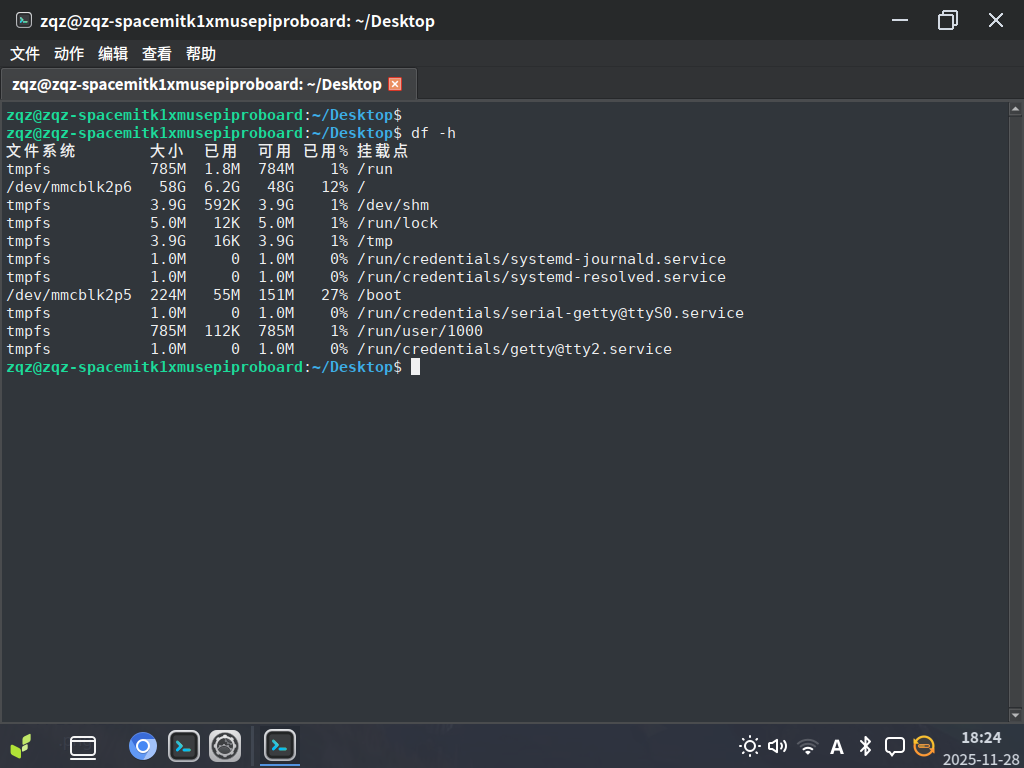The height and width of the screenshot is (768, 1024).
Task: Click the '挂载点' column header
Action: pos(383,152)
